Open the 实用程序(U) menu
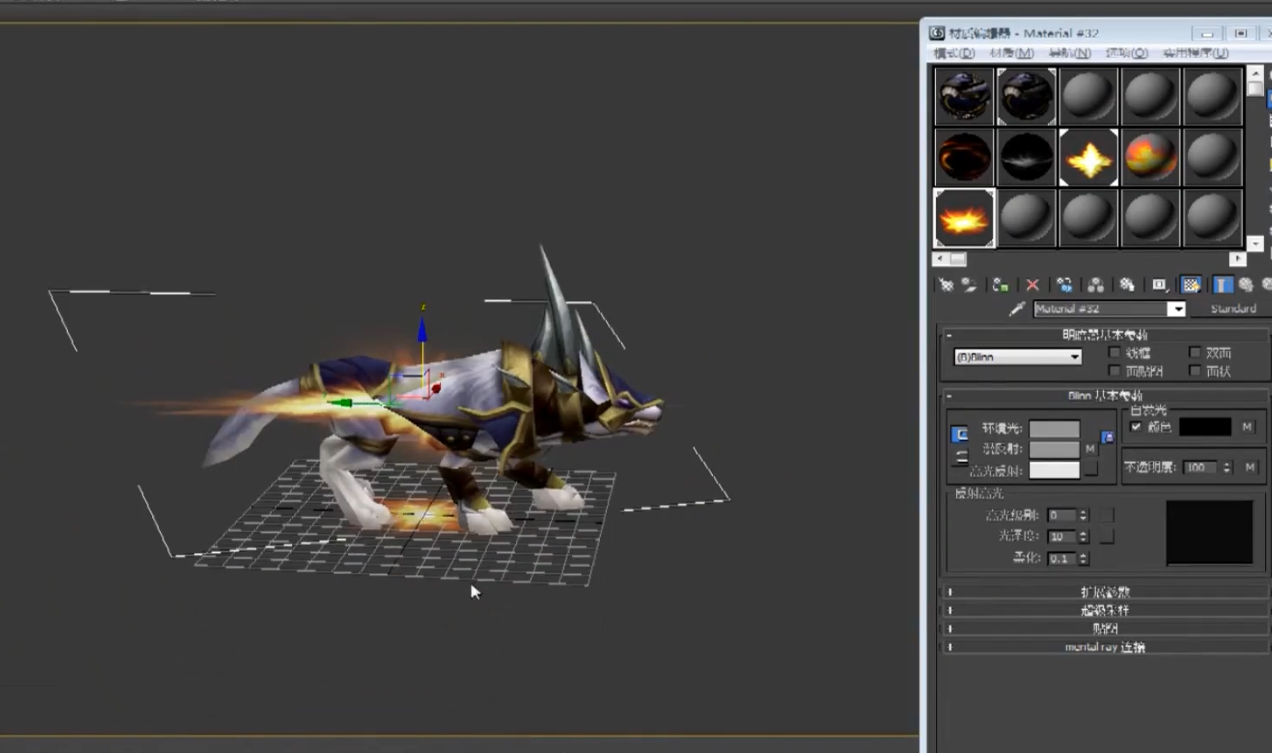The width and height of the screenshot is (1272, 753). [1195, 53]
